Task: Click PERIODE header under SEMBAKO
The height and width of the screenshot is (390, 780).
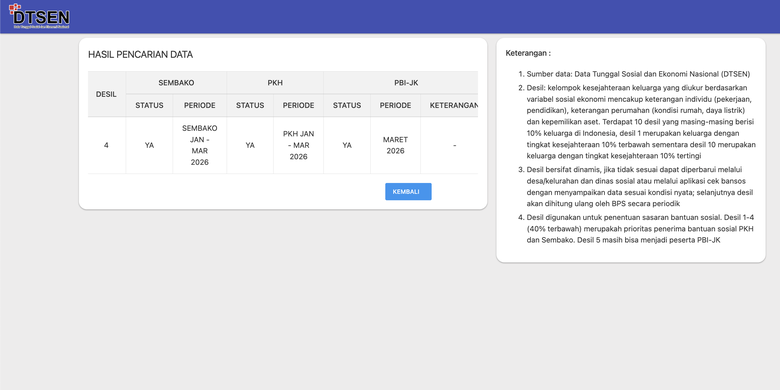Action: pos(199,105)
